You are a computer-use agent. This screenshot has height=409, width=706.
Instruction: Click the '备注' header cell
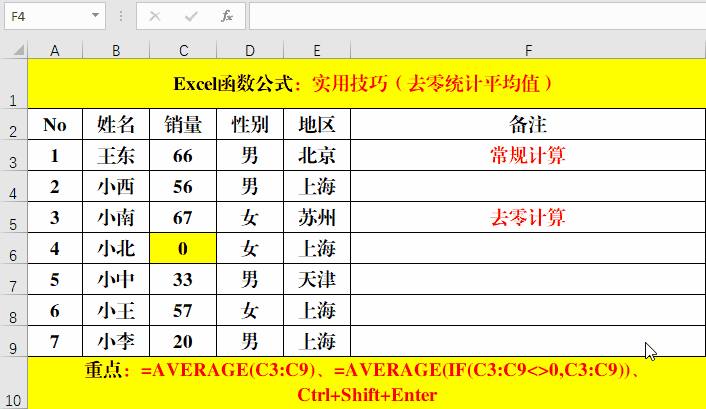click(528, 124)
